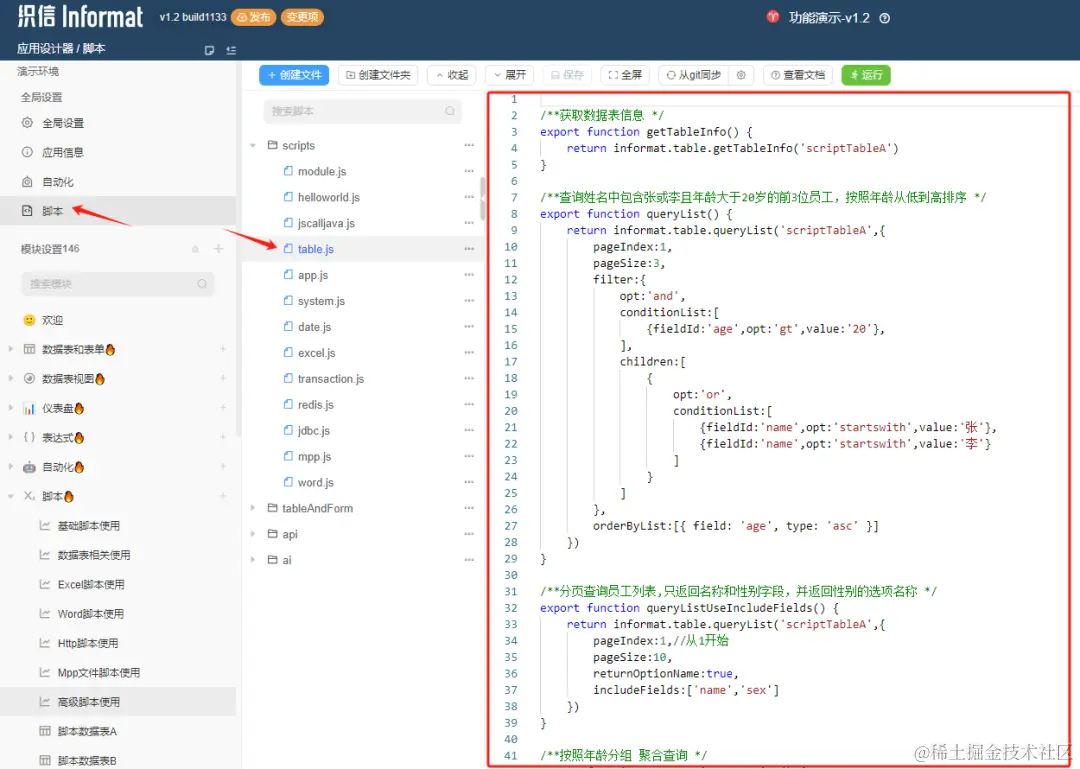1080x769 pixels.
Task: Expand all with 展开 button
Action: click(x=509, y=75)
